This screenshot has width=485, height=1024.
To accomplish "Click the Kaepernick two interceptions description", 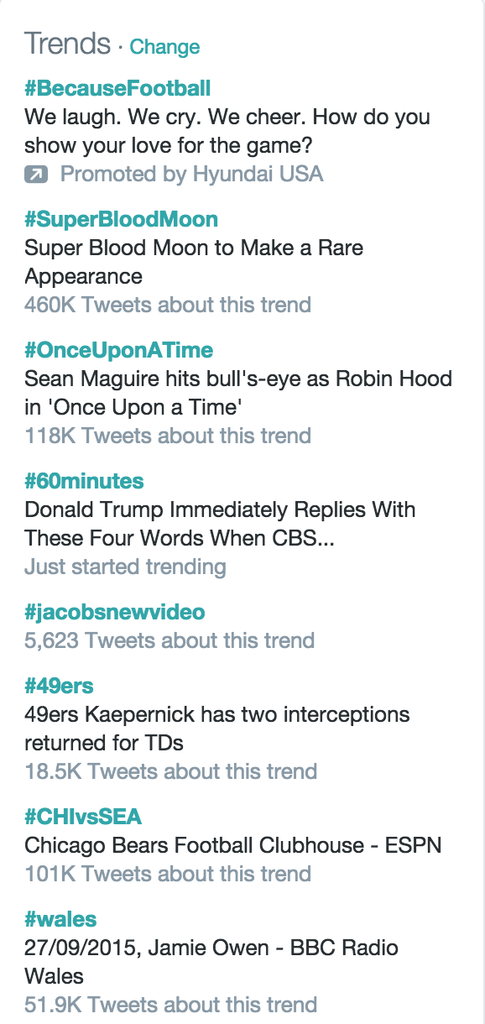I will (x=217, y=729).
